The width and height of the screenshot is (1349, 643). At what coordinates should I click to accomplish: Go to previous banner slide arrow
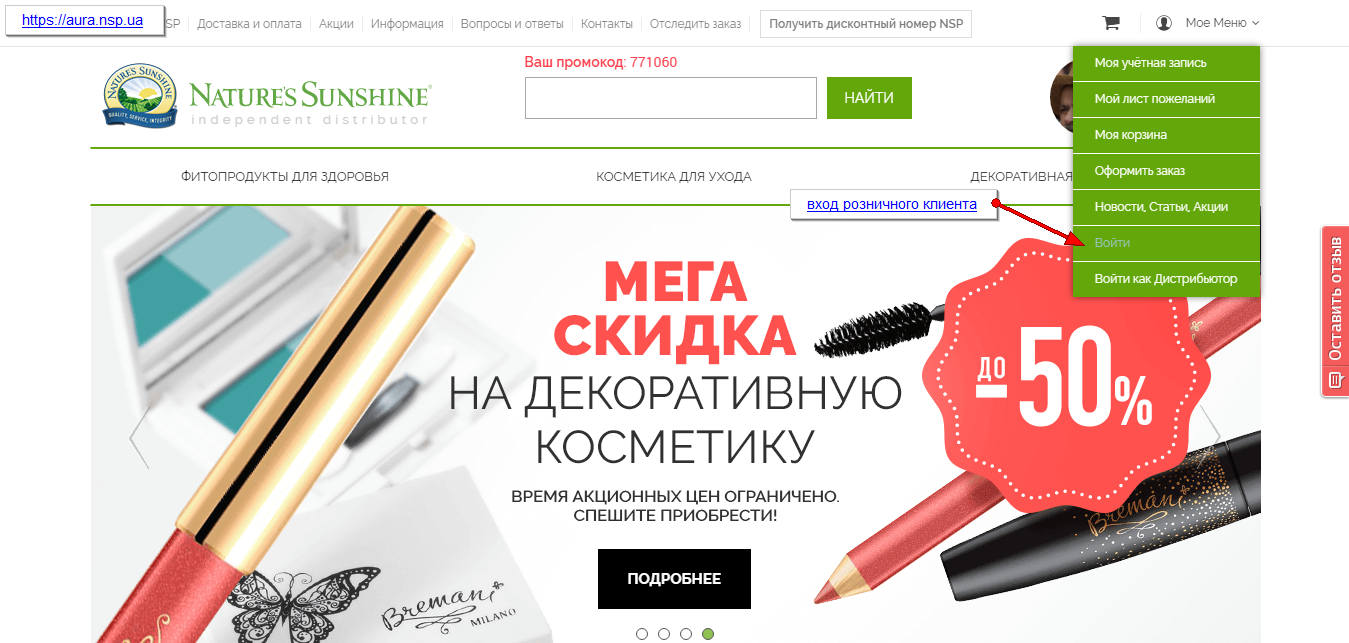138,436
